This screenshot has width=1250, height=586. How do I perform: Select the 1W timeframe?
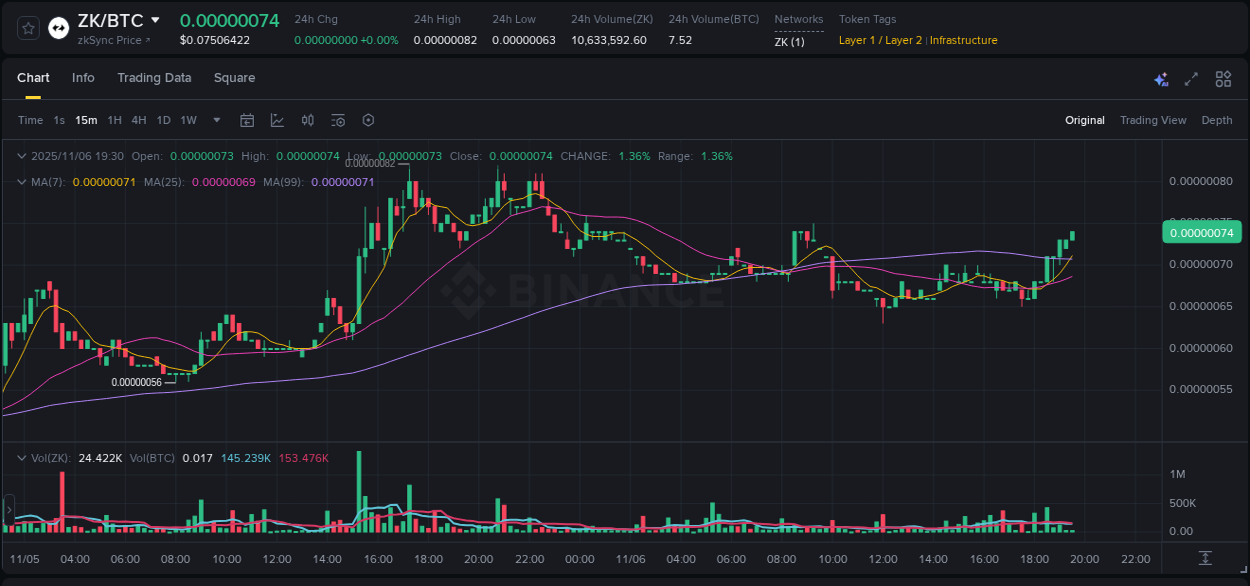pos(188,120)
